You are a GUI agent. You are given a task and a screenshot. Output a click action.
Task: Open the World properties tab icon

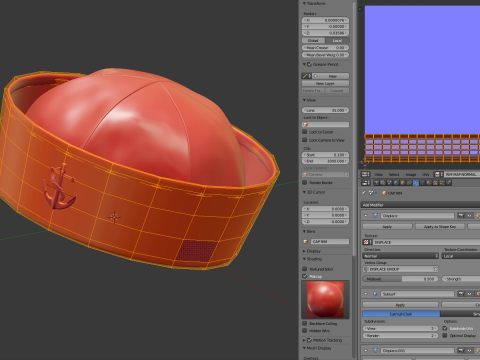point(396,183)
